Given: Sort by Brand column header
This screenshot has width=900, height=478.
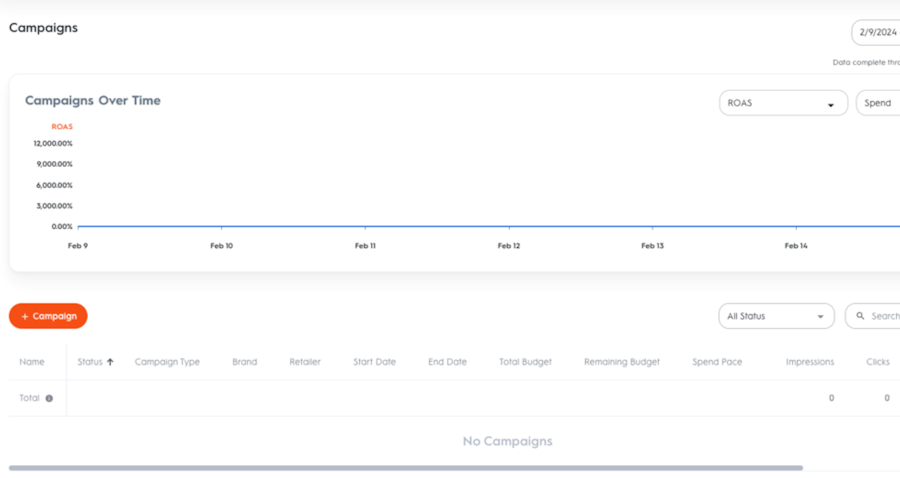Looking at the screenshot, I should pos(244,362).
